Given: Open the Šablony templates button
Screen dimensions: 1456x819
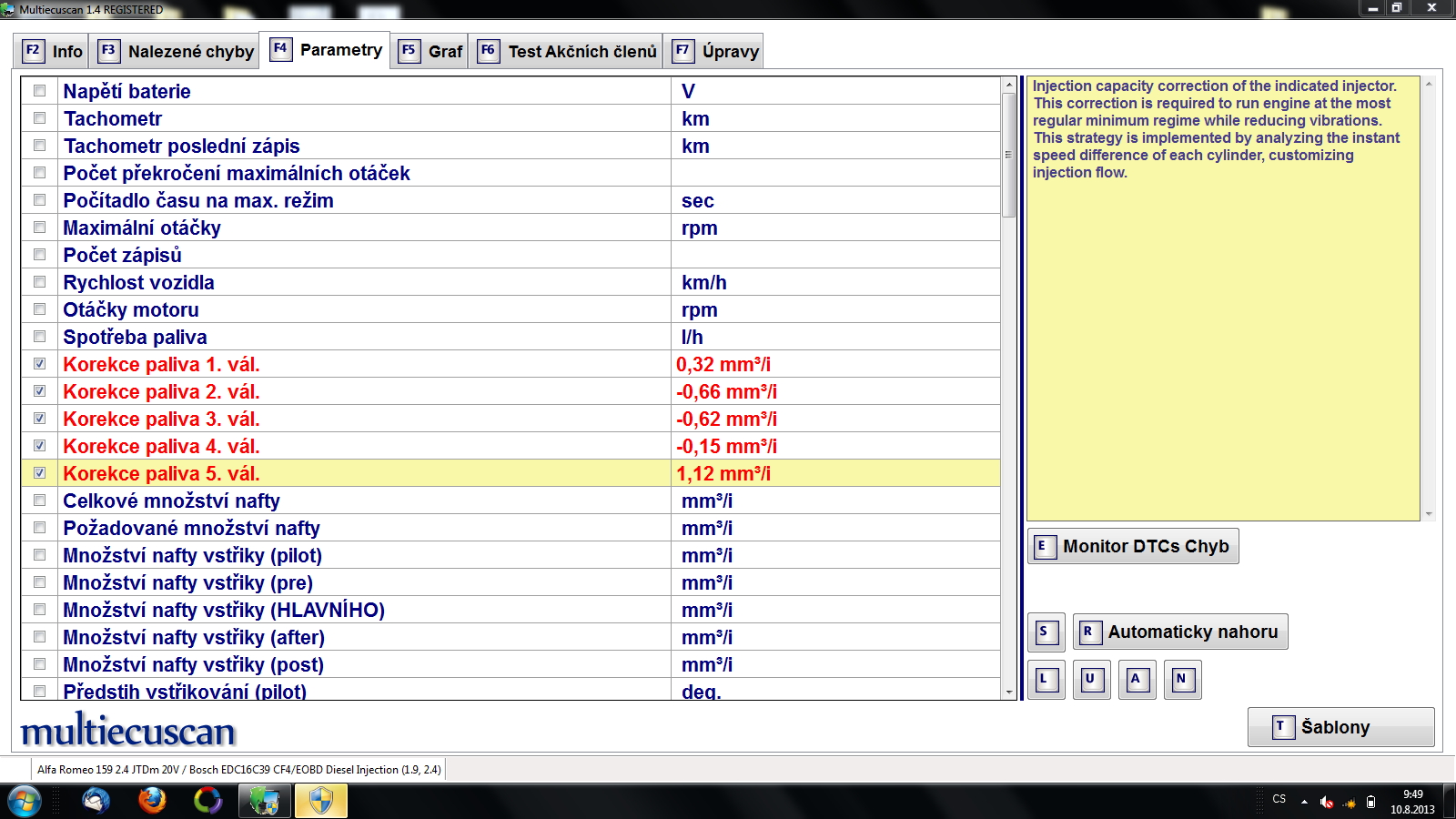Looking at the screenshot, I should pyautogui.click(x=1340, y=727).
